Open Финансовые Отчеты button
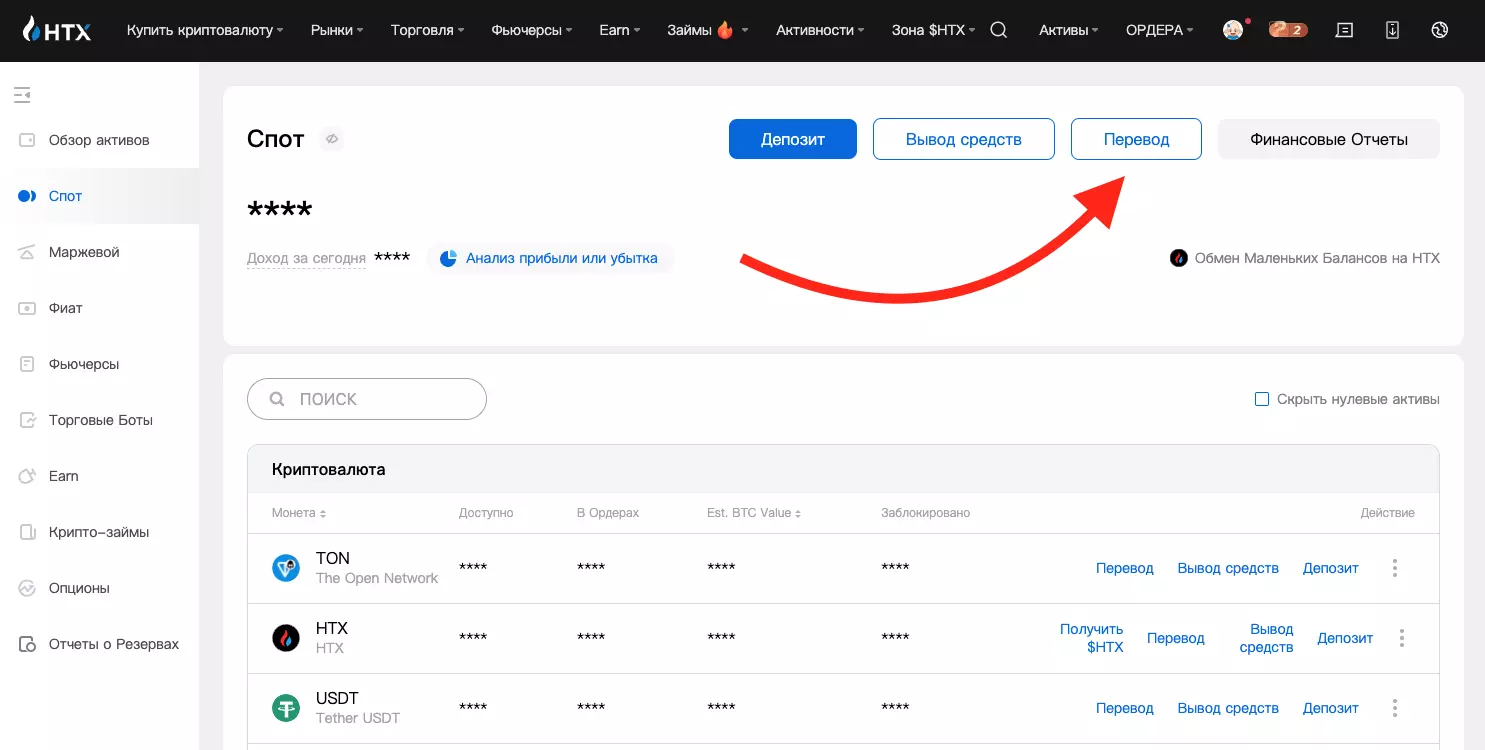The image size is (1485, 750). 1329,139
